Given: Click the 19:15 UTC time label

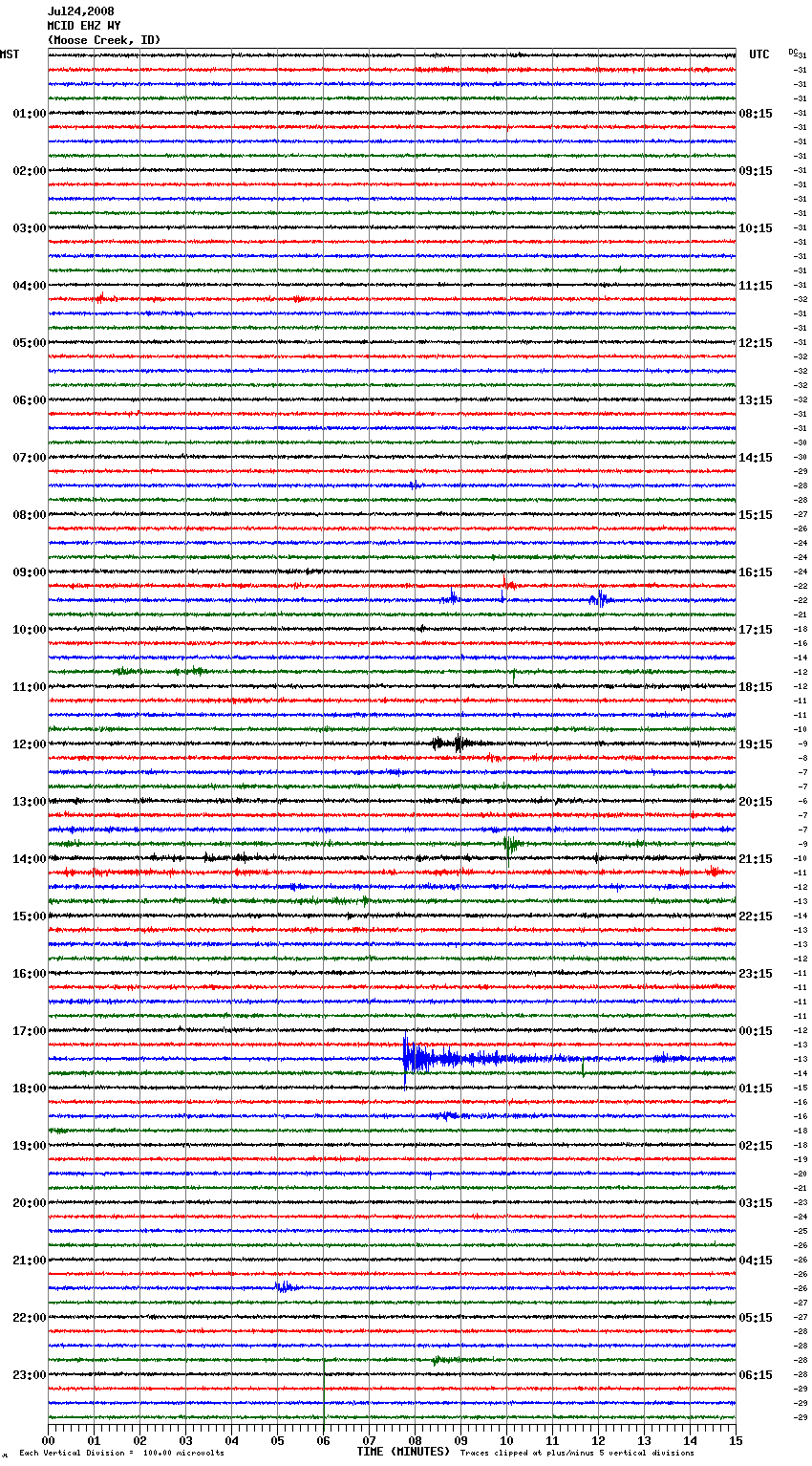Looking at the screenshot, I should [756, 744].
